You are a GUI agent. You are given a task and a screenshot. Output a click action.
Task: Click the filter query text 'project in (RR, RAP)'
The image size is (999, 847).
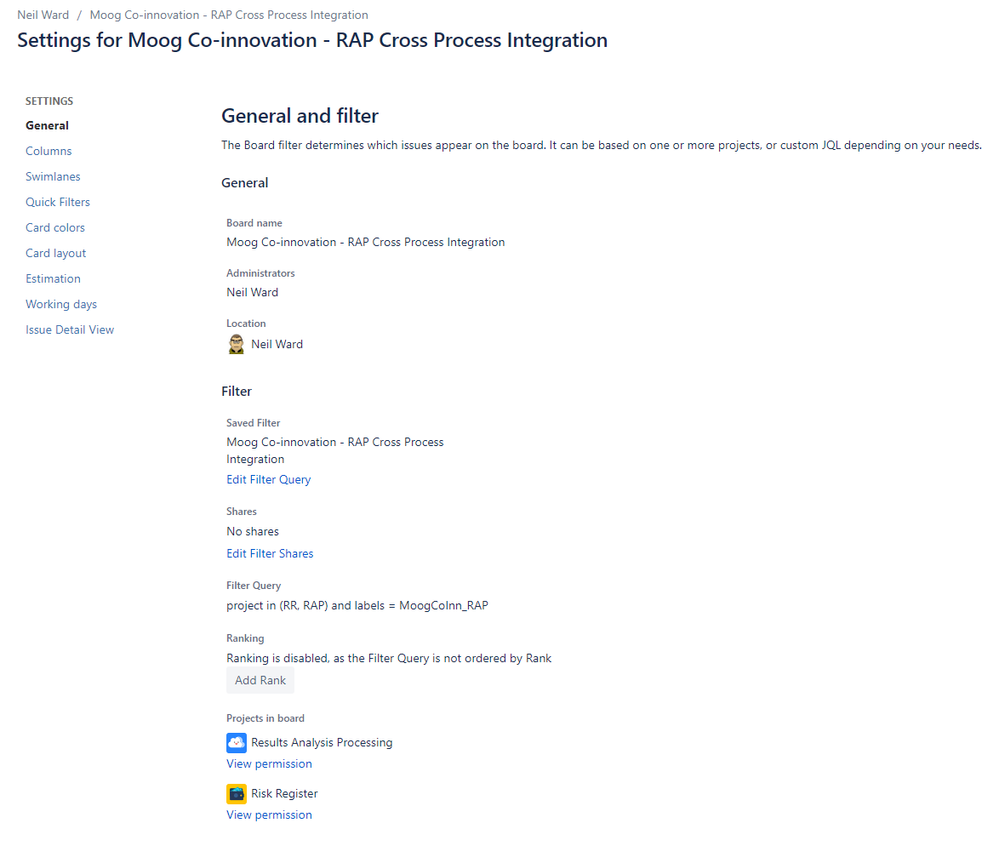tap(357, 605)
